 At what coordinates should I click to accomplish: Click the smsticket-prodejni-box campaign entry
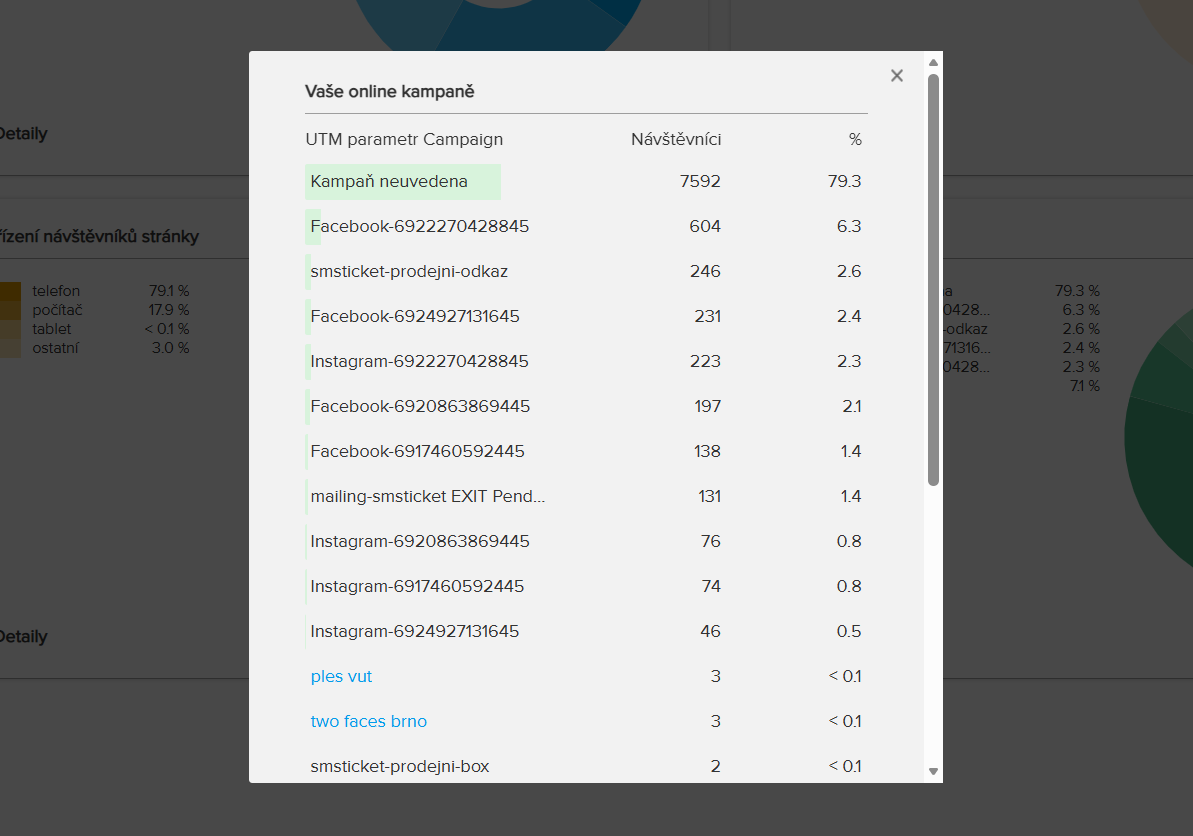click(399, 767)
